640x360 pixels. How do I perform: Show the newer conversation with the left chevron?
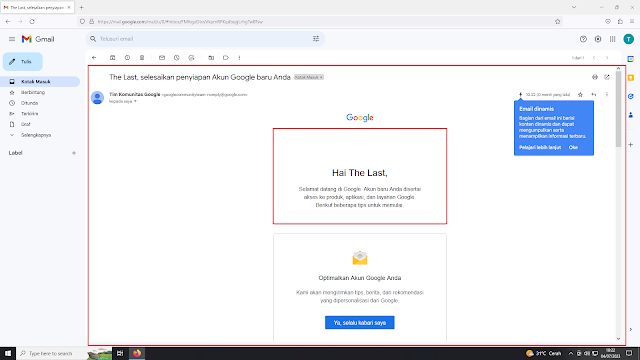tap(594, 58)
